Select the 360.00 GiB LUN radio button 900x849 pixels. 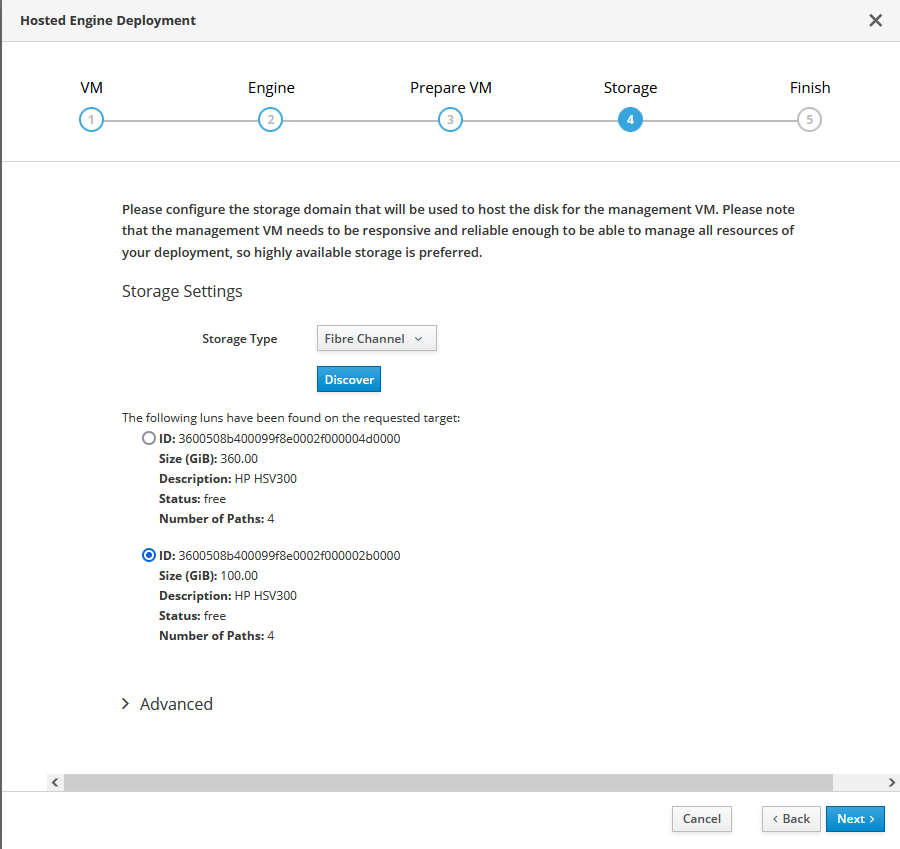tap(149, 439)
